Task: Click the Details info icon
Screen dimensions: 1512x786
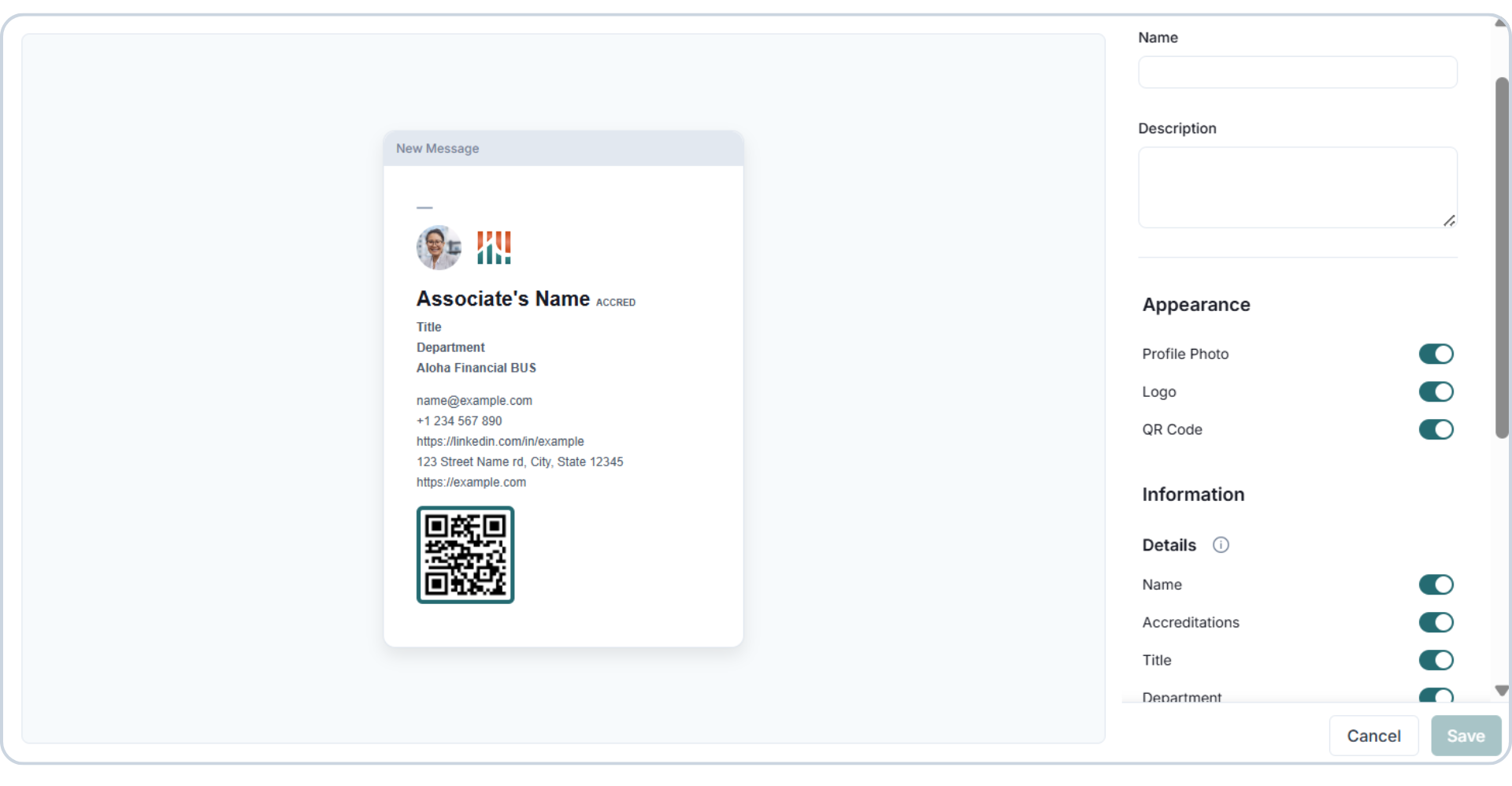Action: click(x=1221, y=545)
